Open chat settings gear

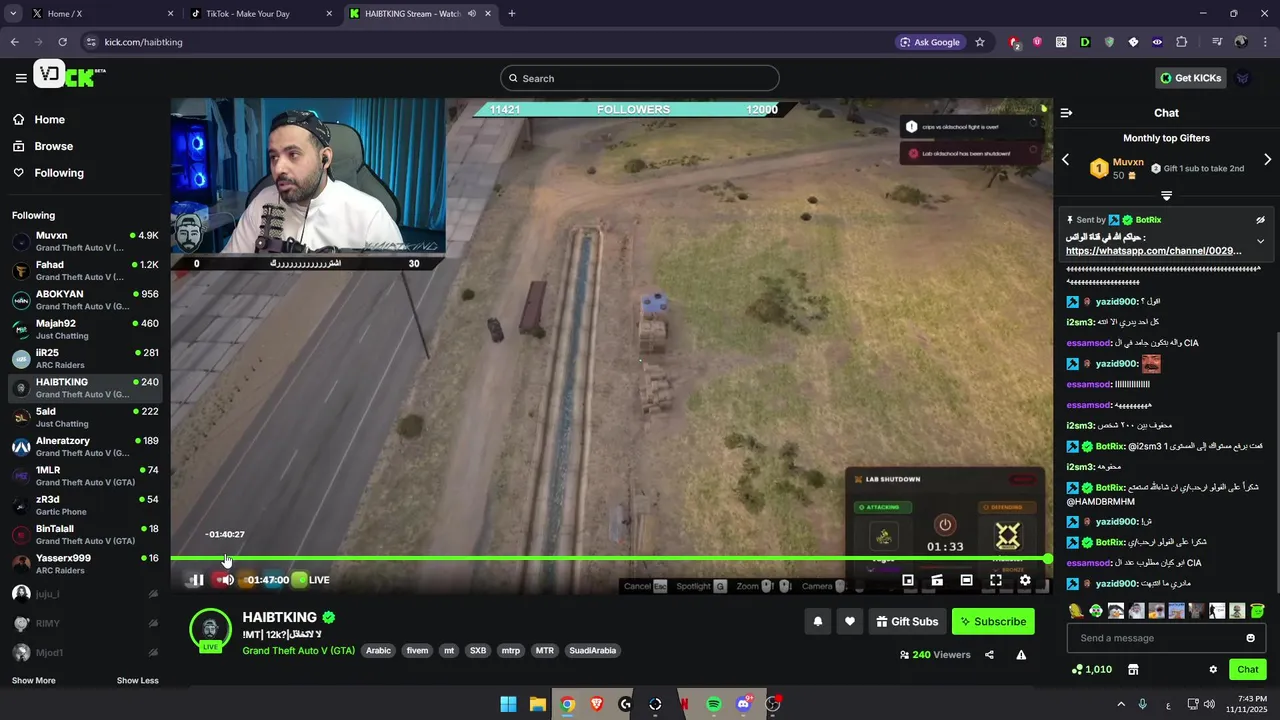1213,669
